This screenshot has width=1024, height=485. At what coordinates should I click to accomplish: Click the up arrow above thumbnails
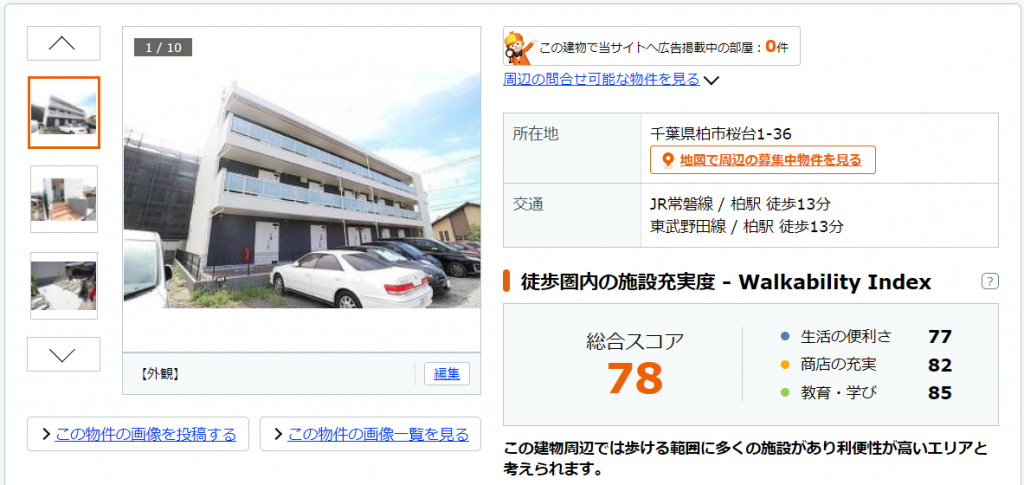pyautogui.click(x=63, y=44)
